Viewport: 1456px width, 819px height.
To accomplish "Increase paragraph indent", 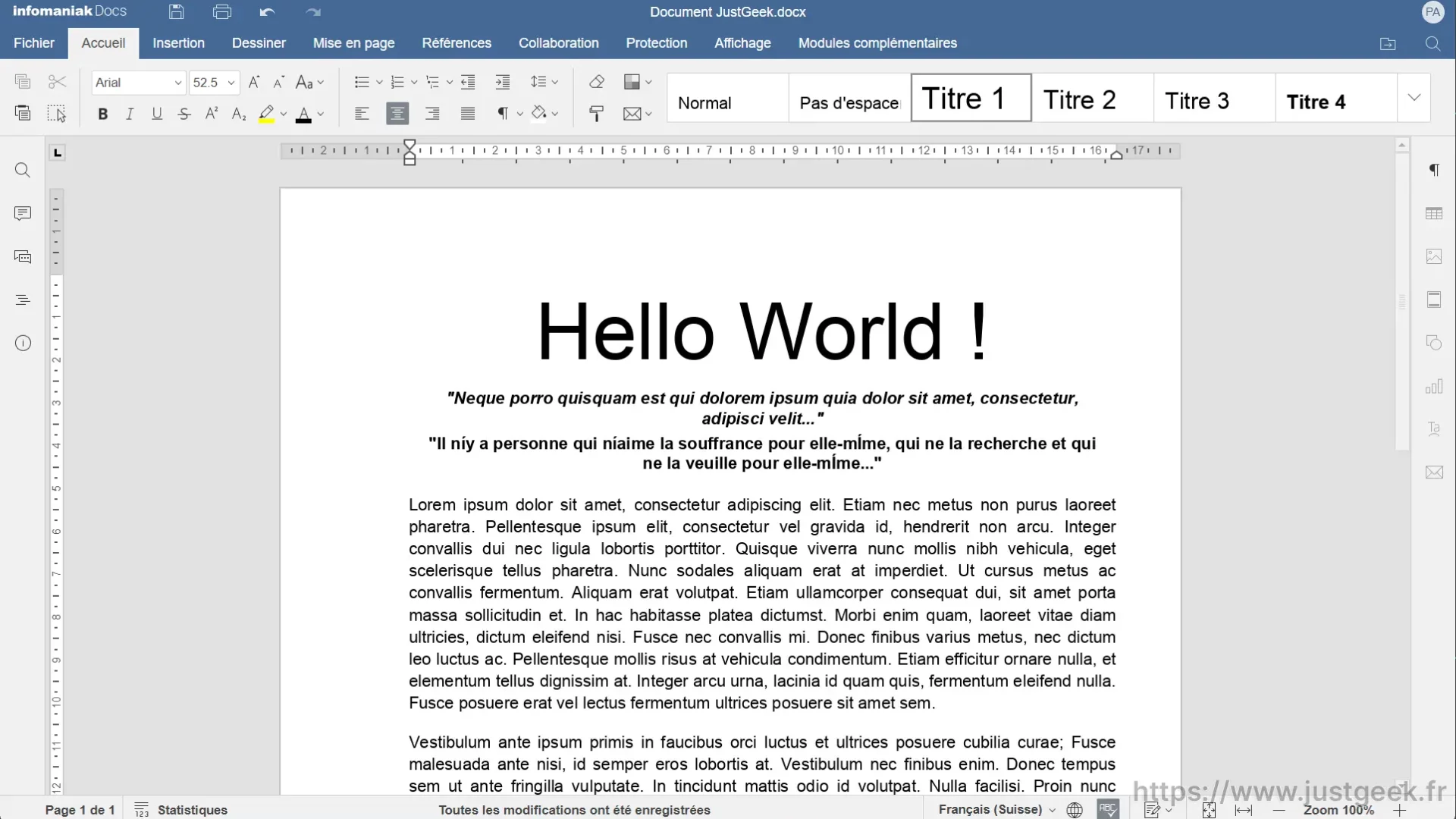I will [502, 82].
